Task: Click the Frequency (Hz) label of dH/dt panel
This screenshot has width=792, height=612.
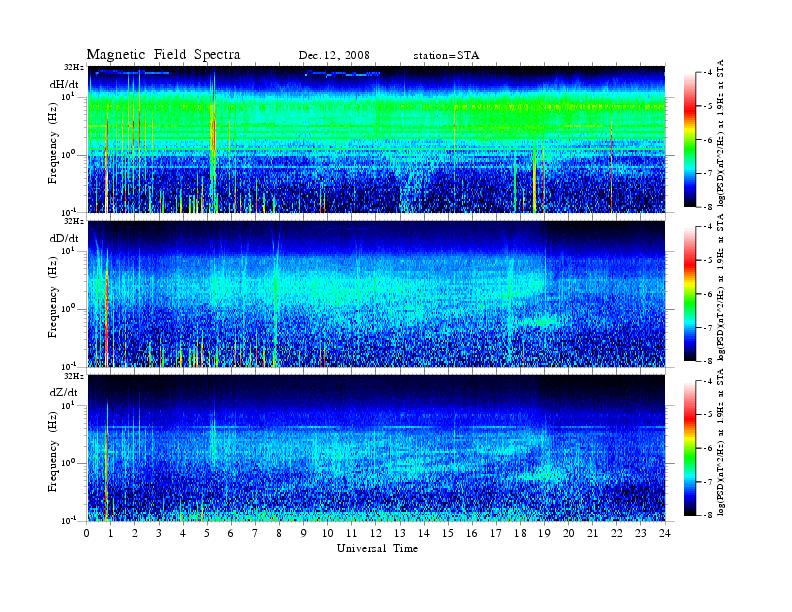Action: [x=54, y=143]
